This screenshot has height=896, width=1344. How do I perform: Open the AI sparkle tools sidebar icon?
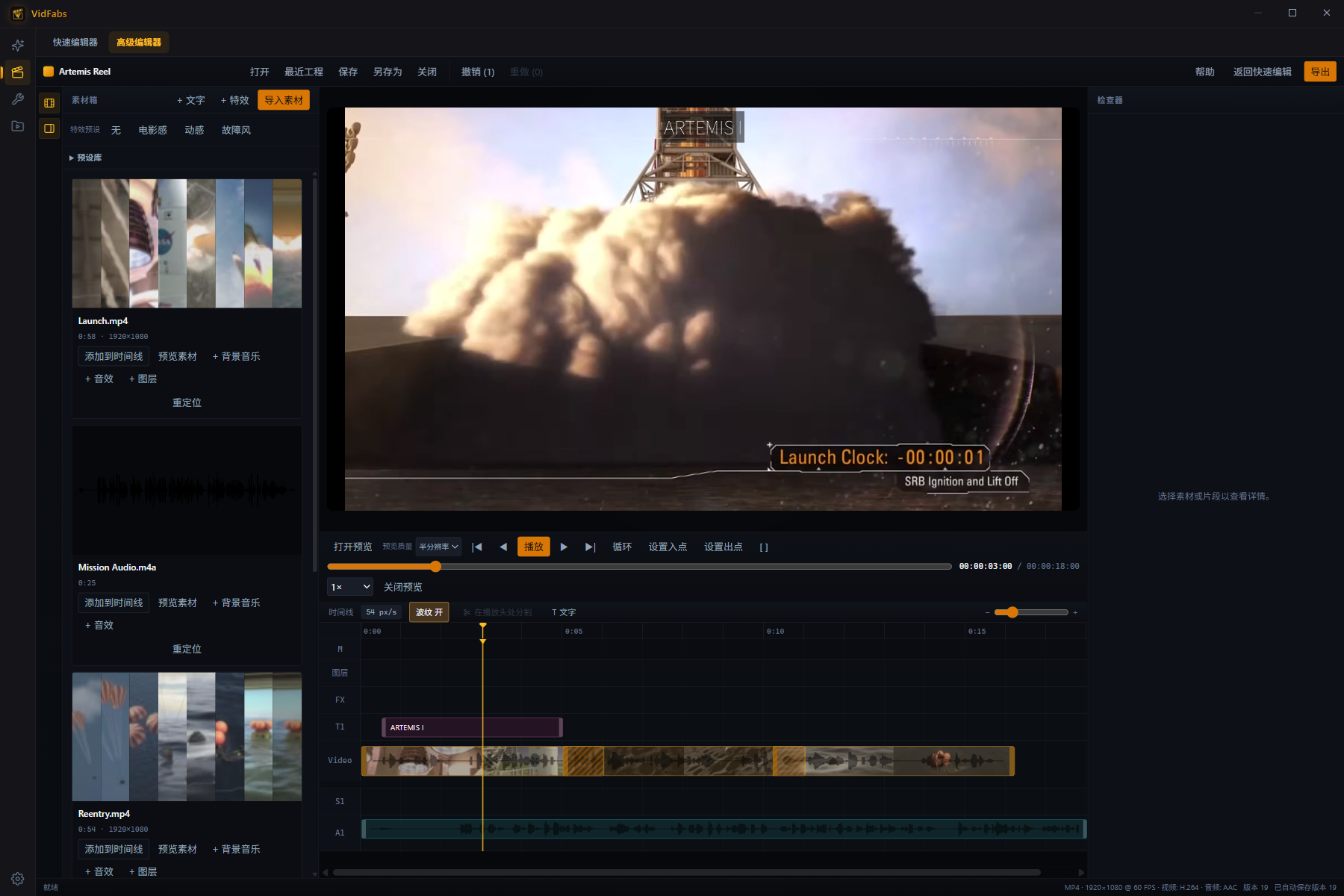(x=18, y=45)
